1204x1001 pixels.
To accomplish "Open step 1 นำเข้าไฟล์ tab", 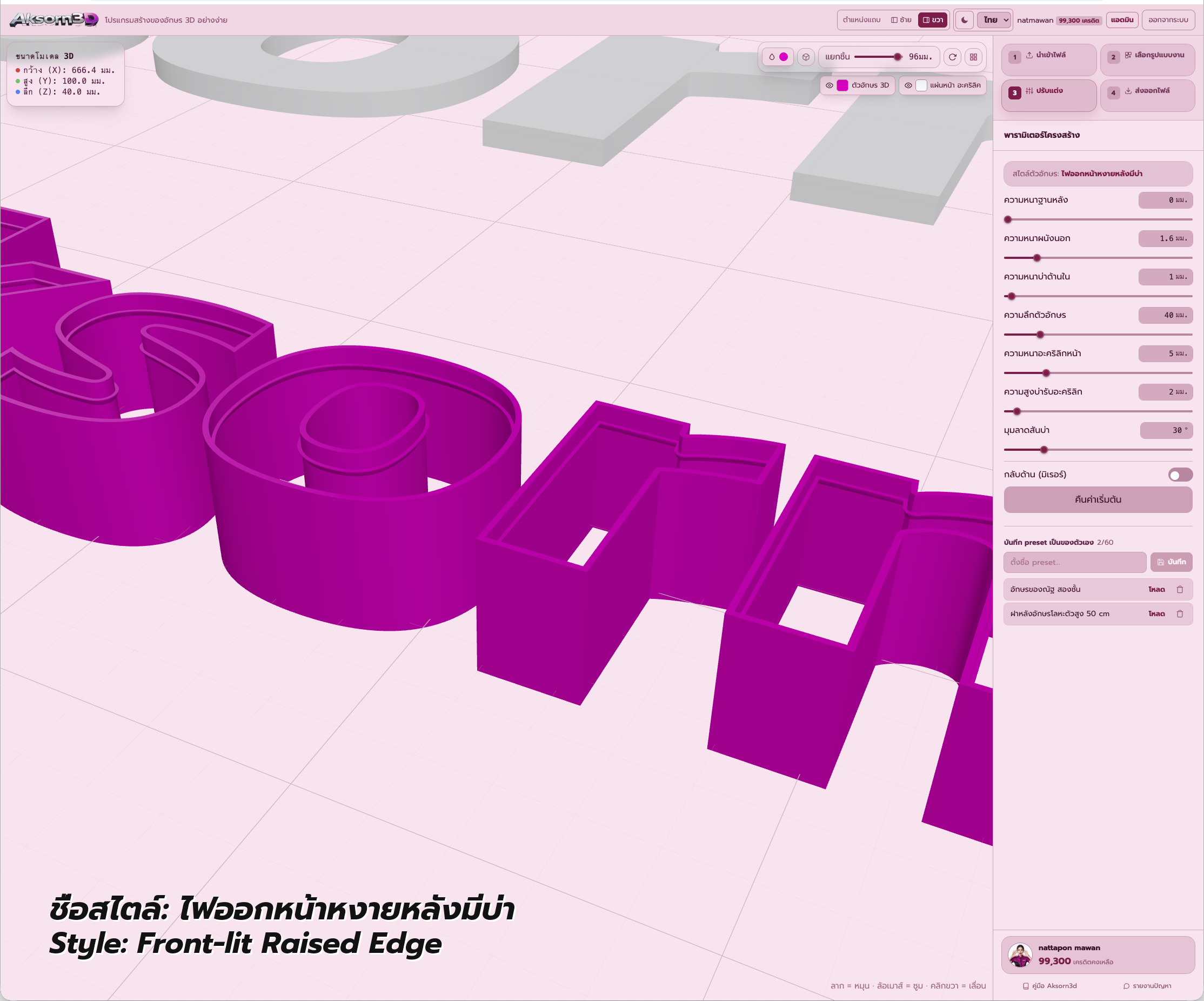I will coord(1048,59).
